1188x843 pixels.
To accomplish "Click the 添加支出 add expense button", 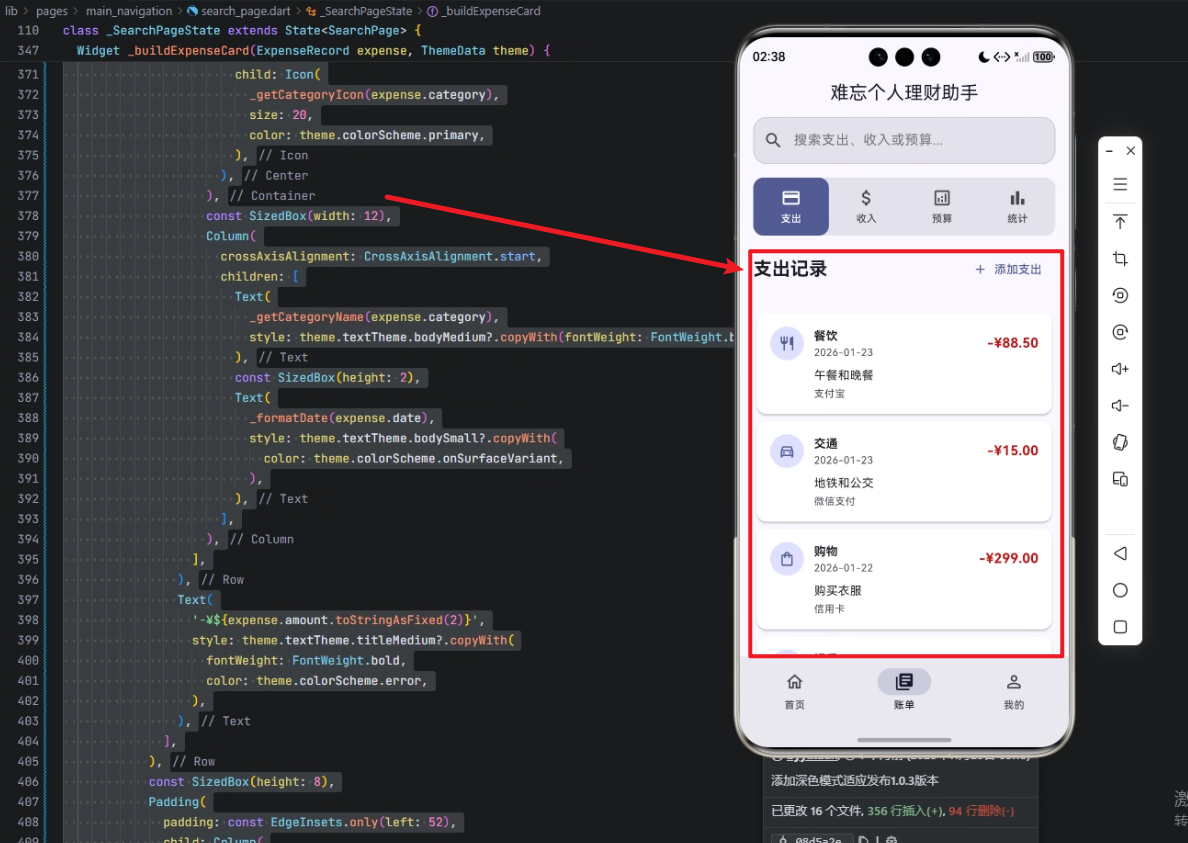I will [1008, 270].
